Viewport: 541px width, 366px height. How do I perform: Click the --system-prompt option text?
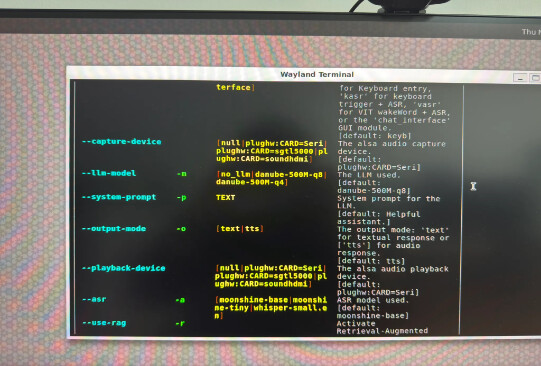point(119,197)
